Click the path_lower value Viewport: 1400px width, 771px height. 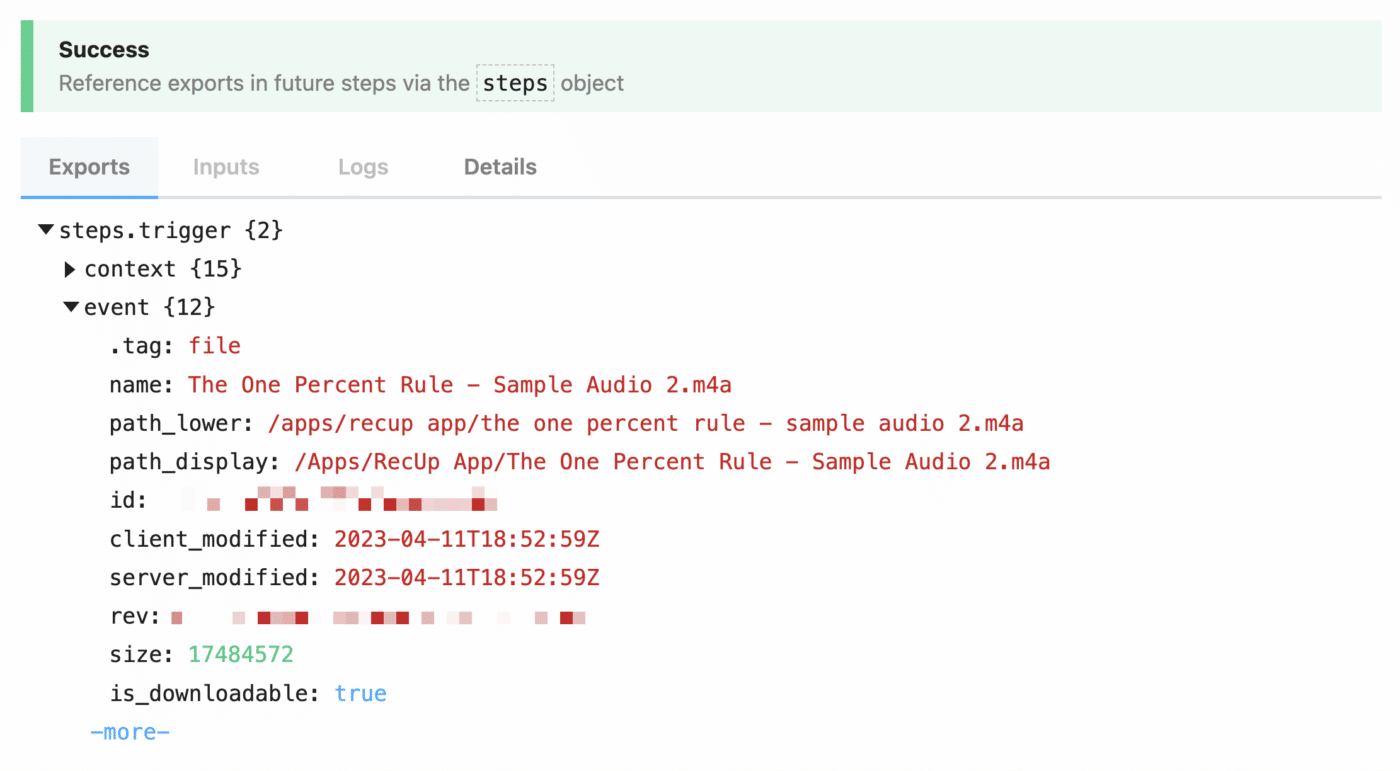point(646,423)
